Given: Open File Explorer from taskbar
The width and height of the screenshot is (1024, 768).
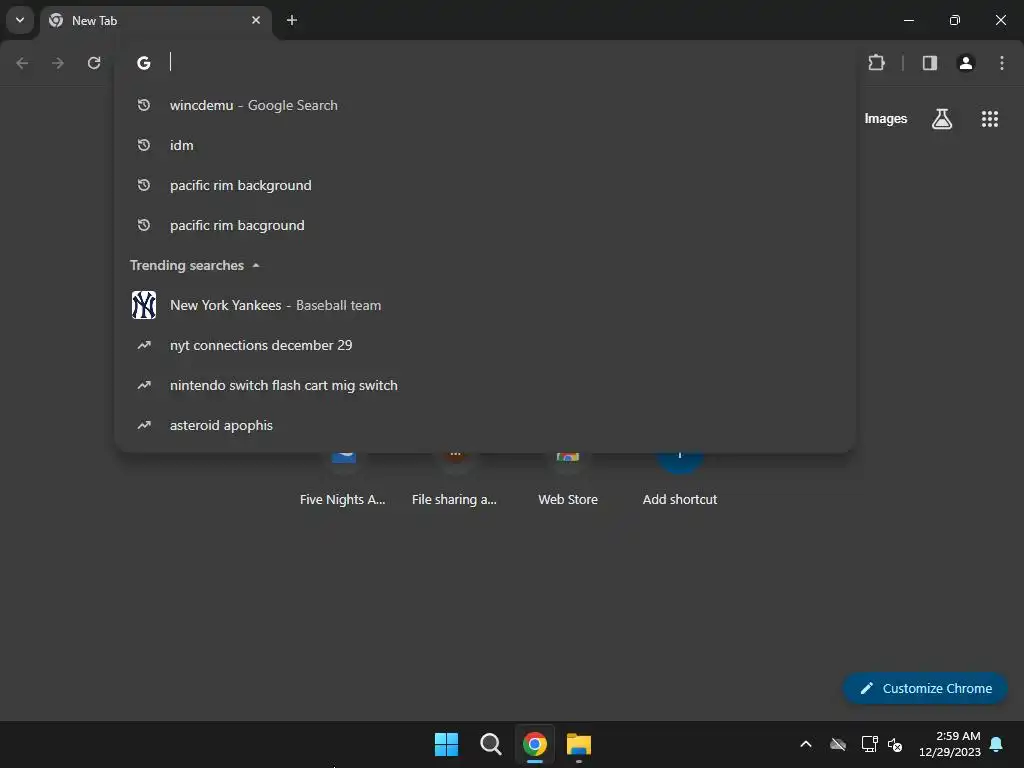Looking at the screenshot, I should [579, 744].
